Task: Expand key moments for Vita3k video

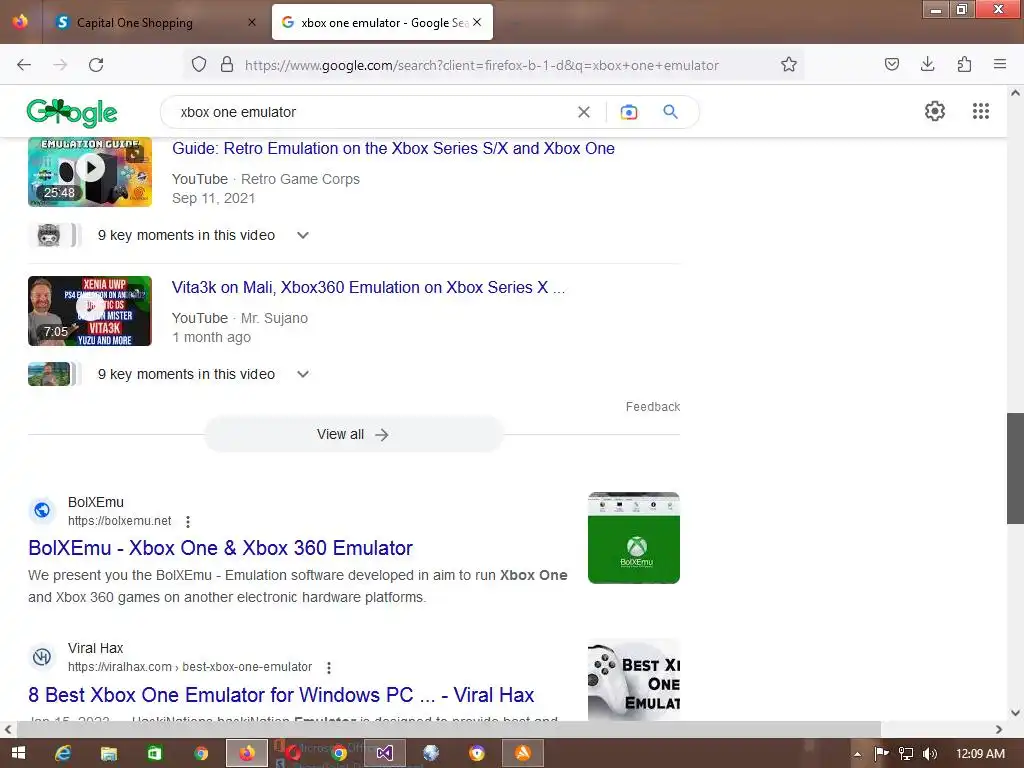Action: tap(302, 374)
